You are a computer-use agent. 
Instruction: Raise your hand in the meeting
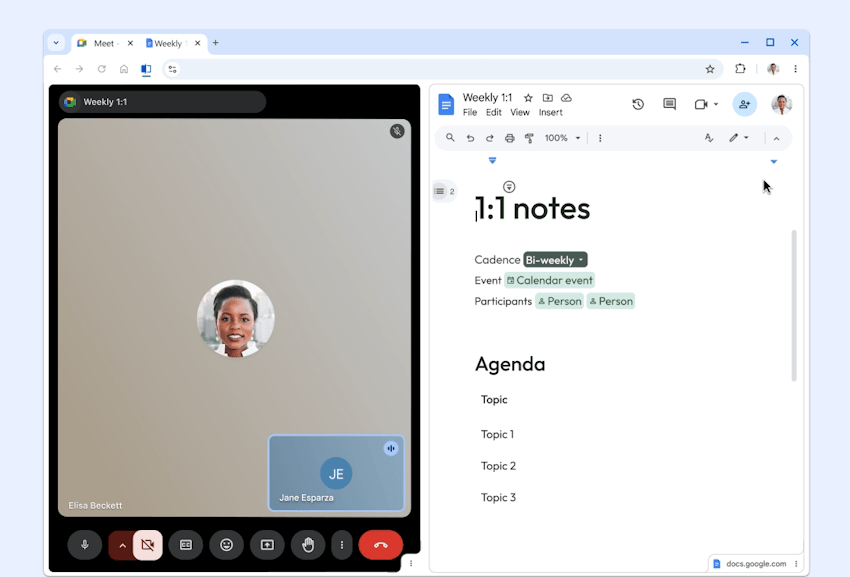[x=308, y=545]
